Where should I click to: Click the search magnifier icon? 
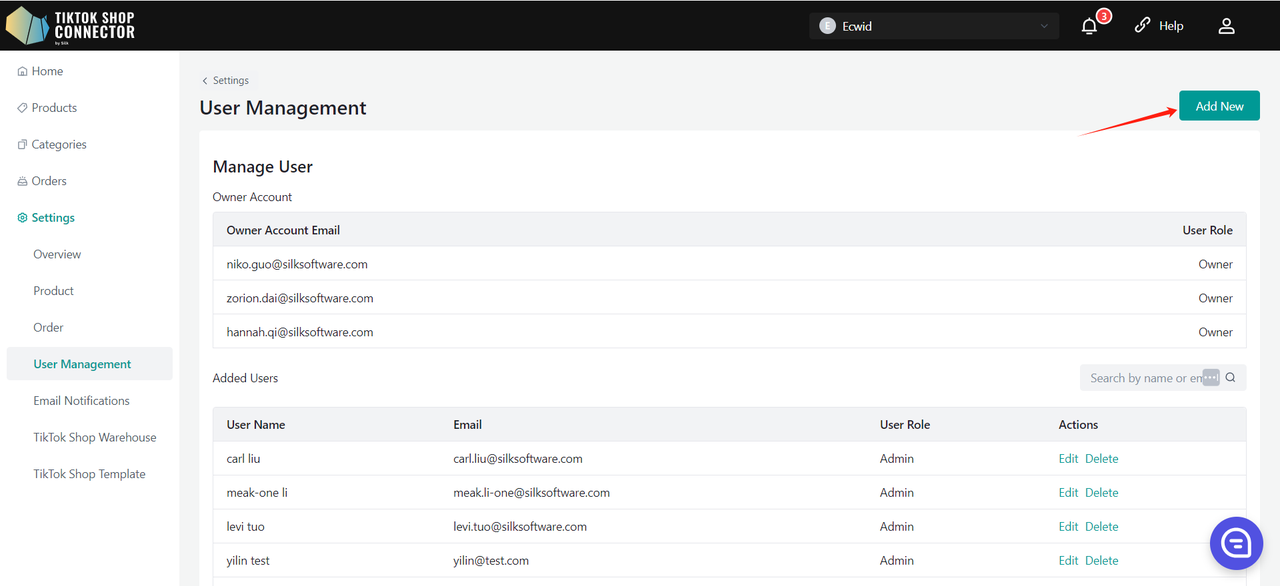coord(1230,378)
